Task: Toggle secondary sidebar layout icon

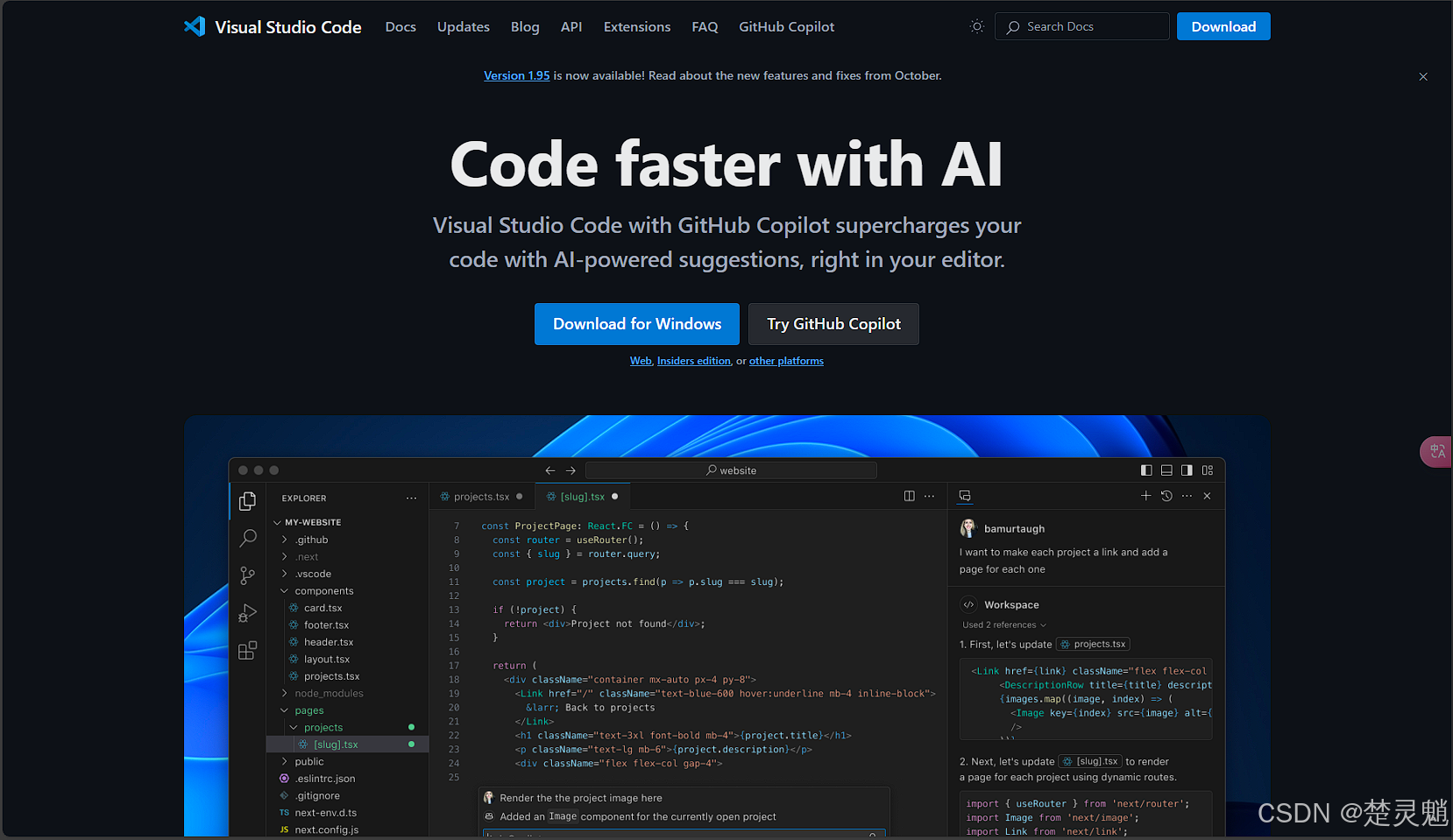Action: coord(1187,470)
